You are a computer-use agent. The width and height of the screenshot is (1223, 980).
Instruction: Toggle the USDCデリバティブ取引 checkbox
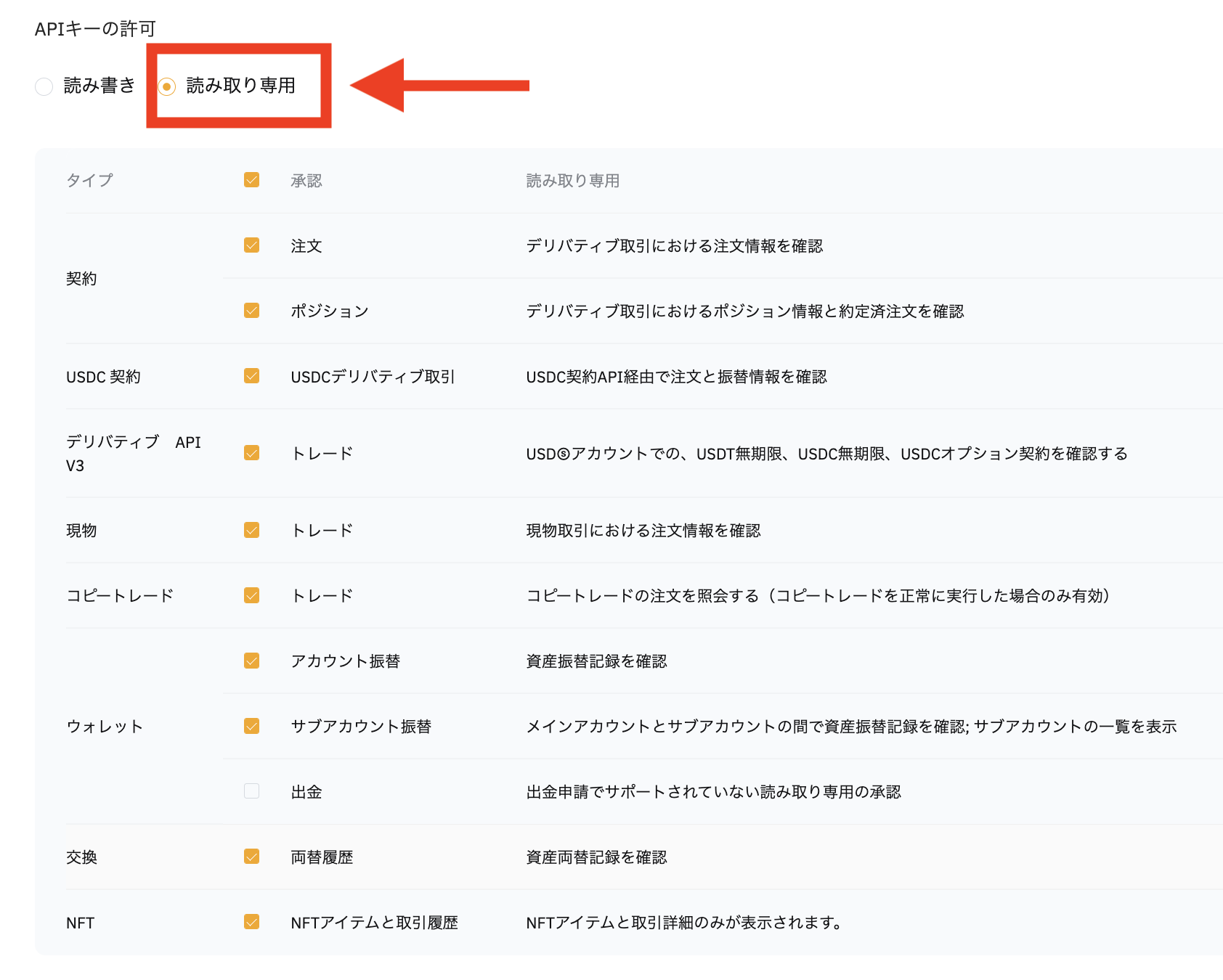pos(251,376)
